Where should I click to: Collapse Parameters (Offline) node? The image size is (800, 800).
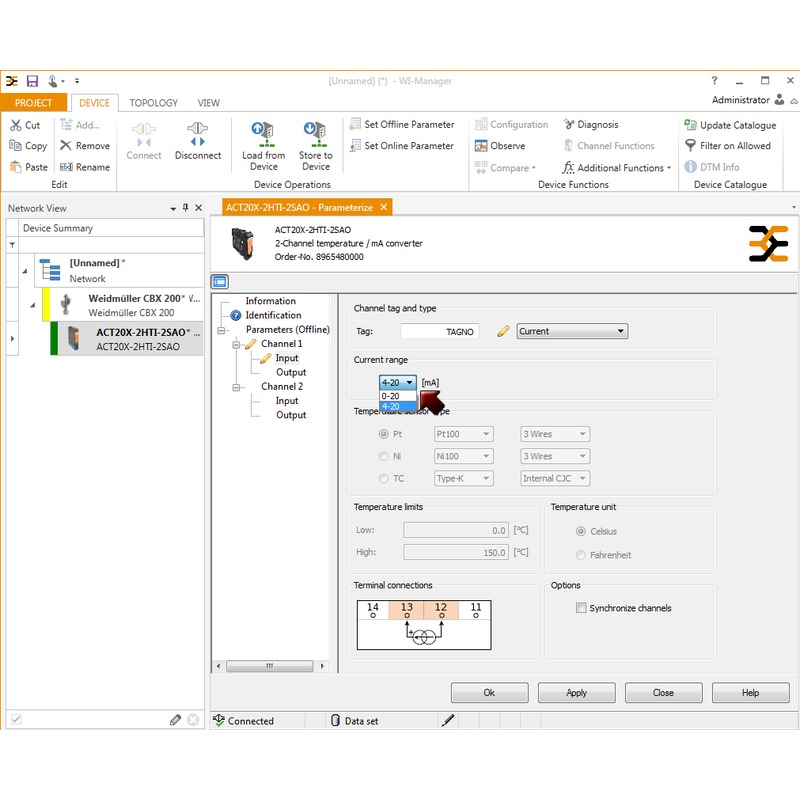[x=221, y=331]
